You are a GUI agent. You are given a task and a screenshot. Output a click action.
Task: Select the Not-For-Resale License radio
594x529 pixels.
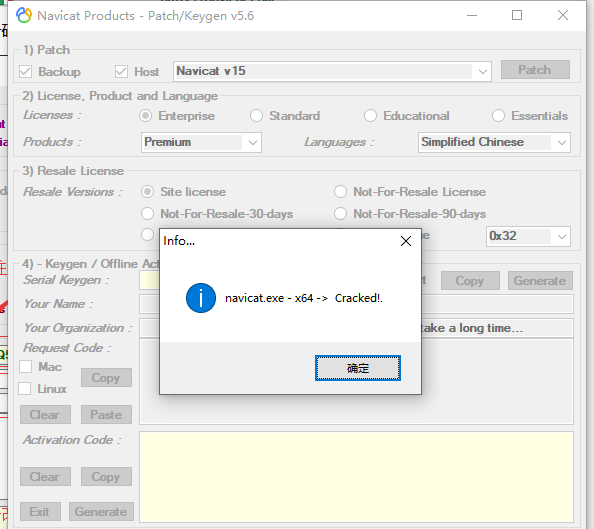click(x=340, y=192)
